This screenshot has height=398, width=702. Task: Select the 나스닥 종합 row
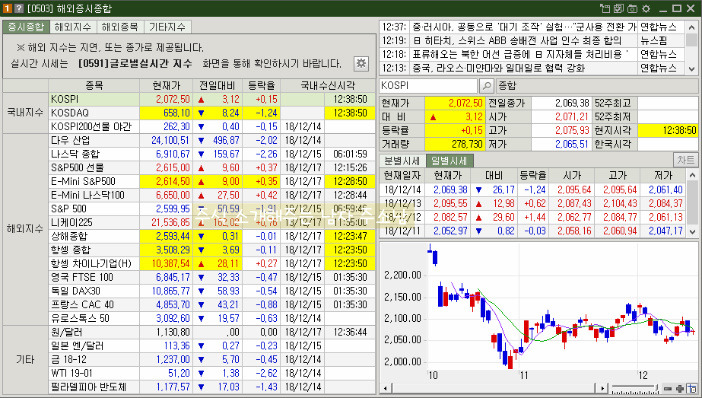point(212,154)
